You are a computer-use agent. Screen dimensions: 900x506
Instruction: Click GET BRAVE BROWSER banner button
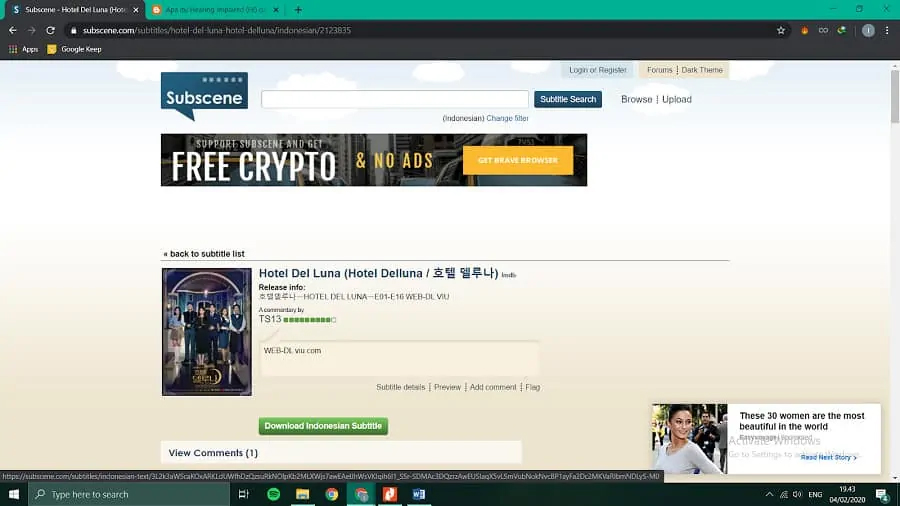[518, 160]
